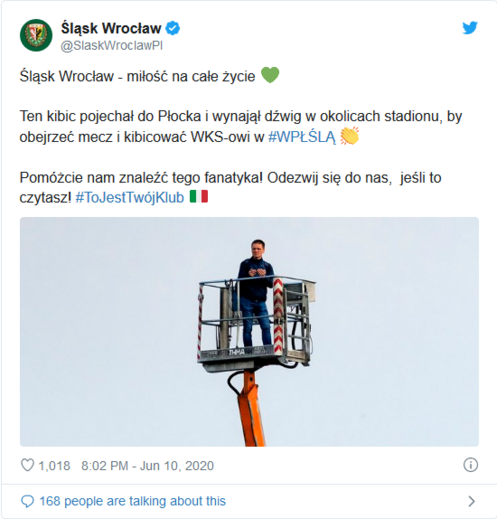
Task: Open the #ToJestTwójKlub hashtag
Action: pos(130,197)
